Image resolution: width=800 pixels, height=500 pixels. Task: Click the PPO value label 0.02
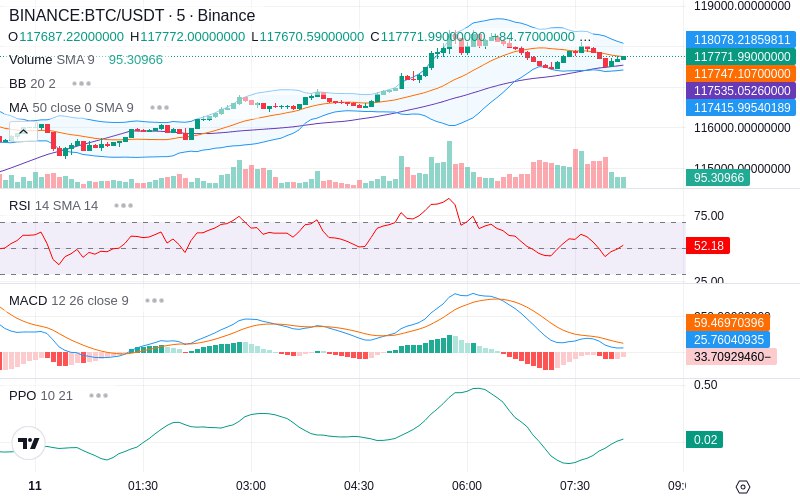coord(705,439)
